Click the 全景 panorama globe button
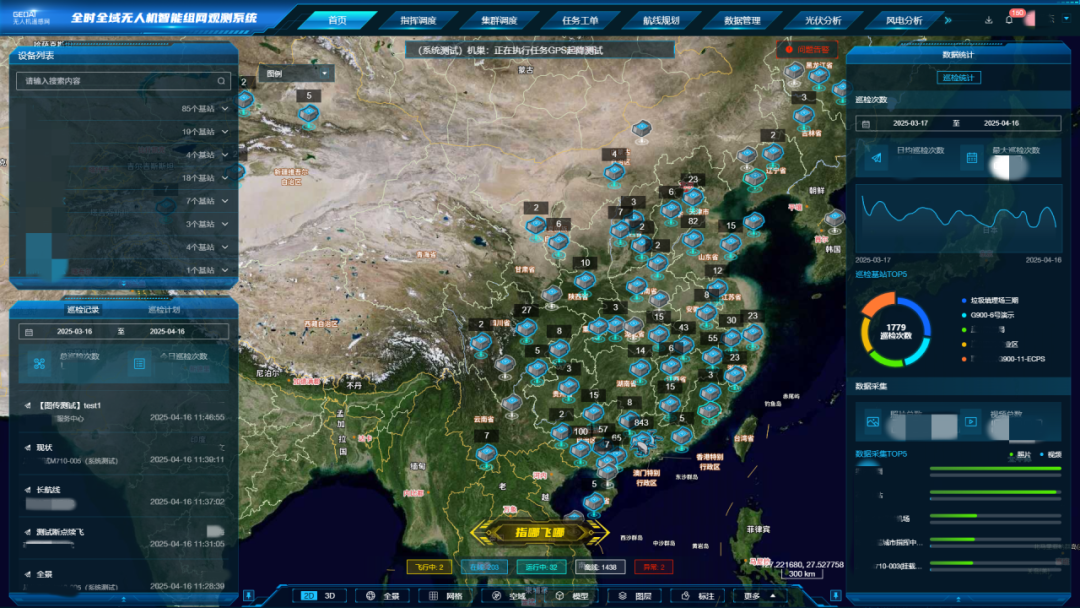This screenshot has width=1080, height=608. click(x=382, y=596)
